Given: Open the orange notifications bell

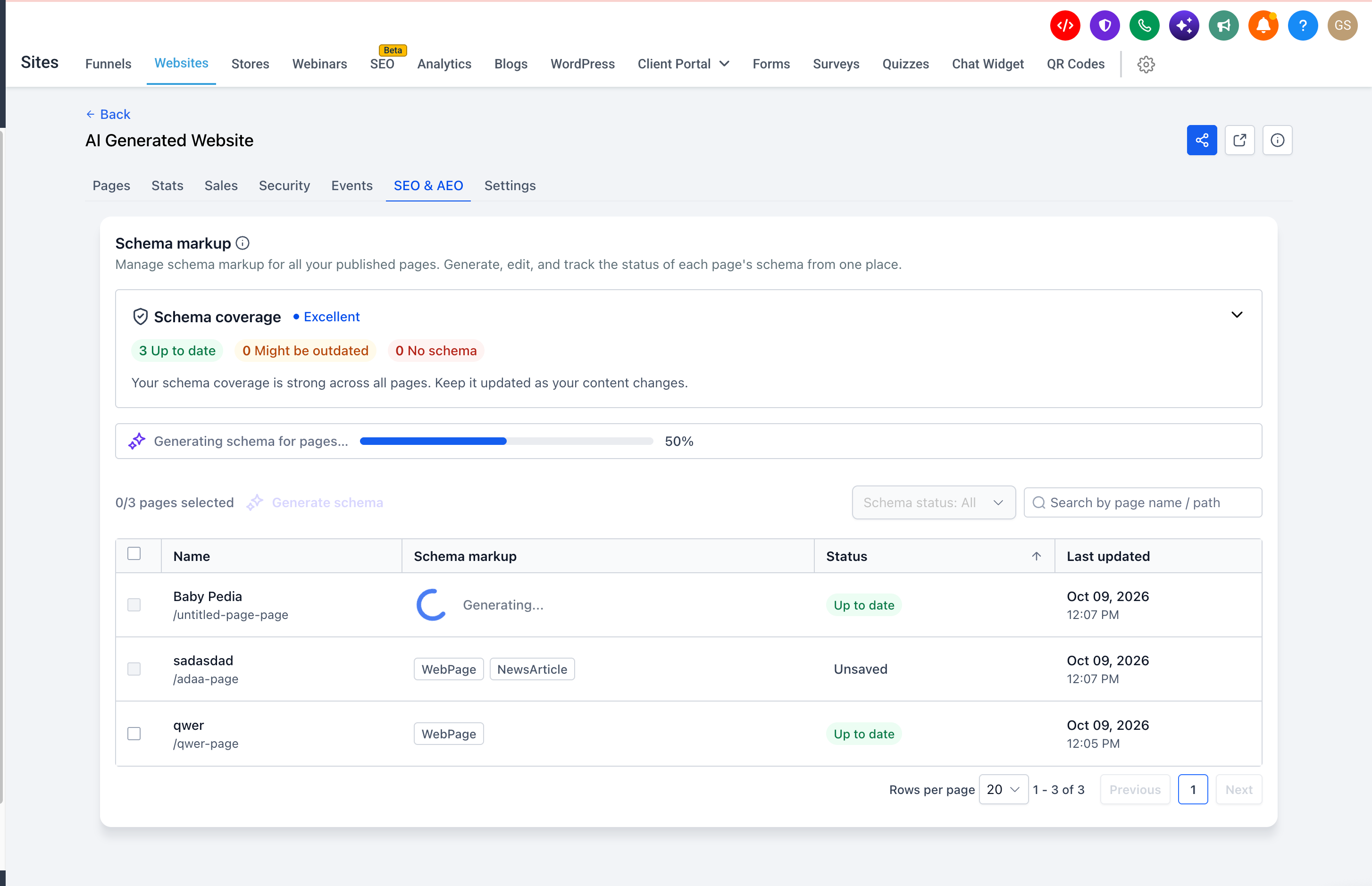Looking at the screenshot, I should pos(1263,25).
